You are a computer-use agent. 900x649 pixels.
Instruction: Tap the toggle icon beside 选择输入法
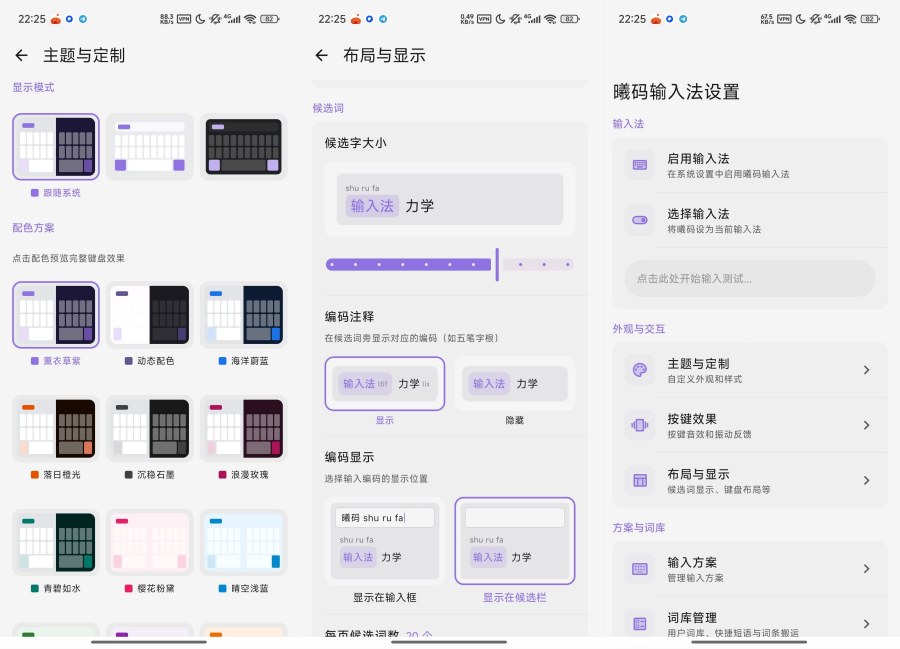(639, 220)
